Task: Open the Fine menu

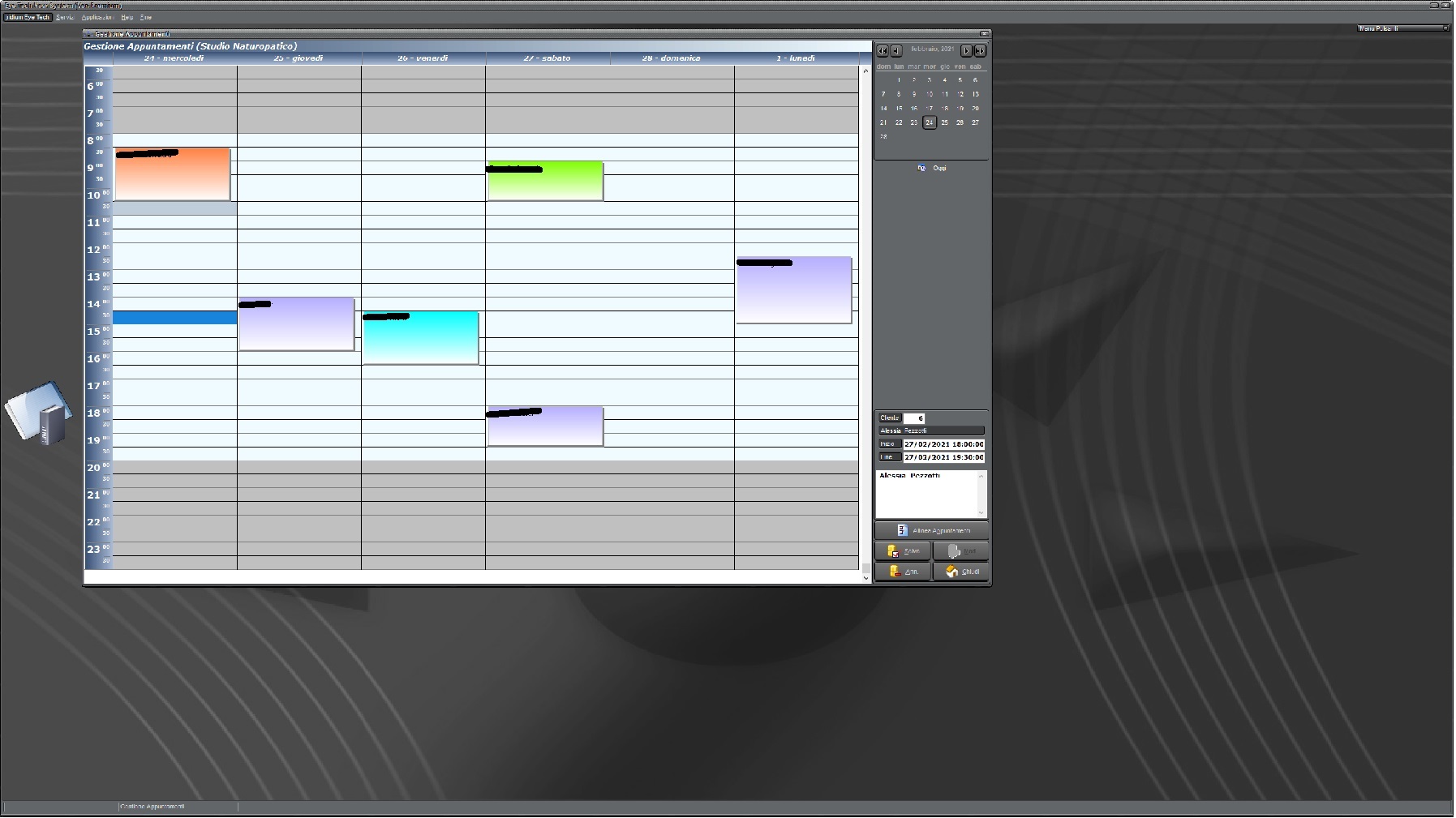Action: pos(146,17)
